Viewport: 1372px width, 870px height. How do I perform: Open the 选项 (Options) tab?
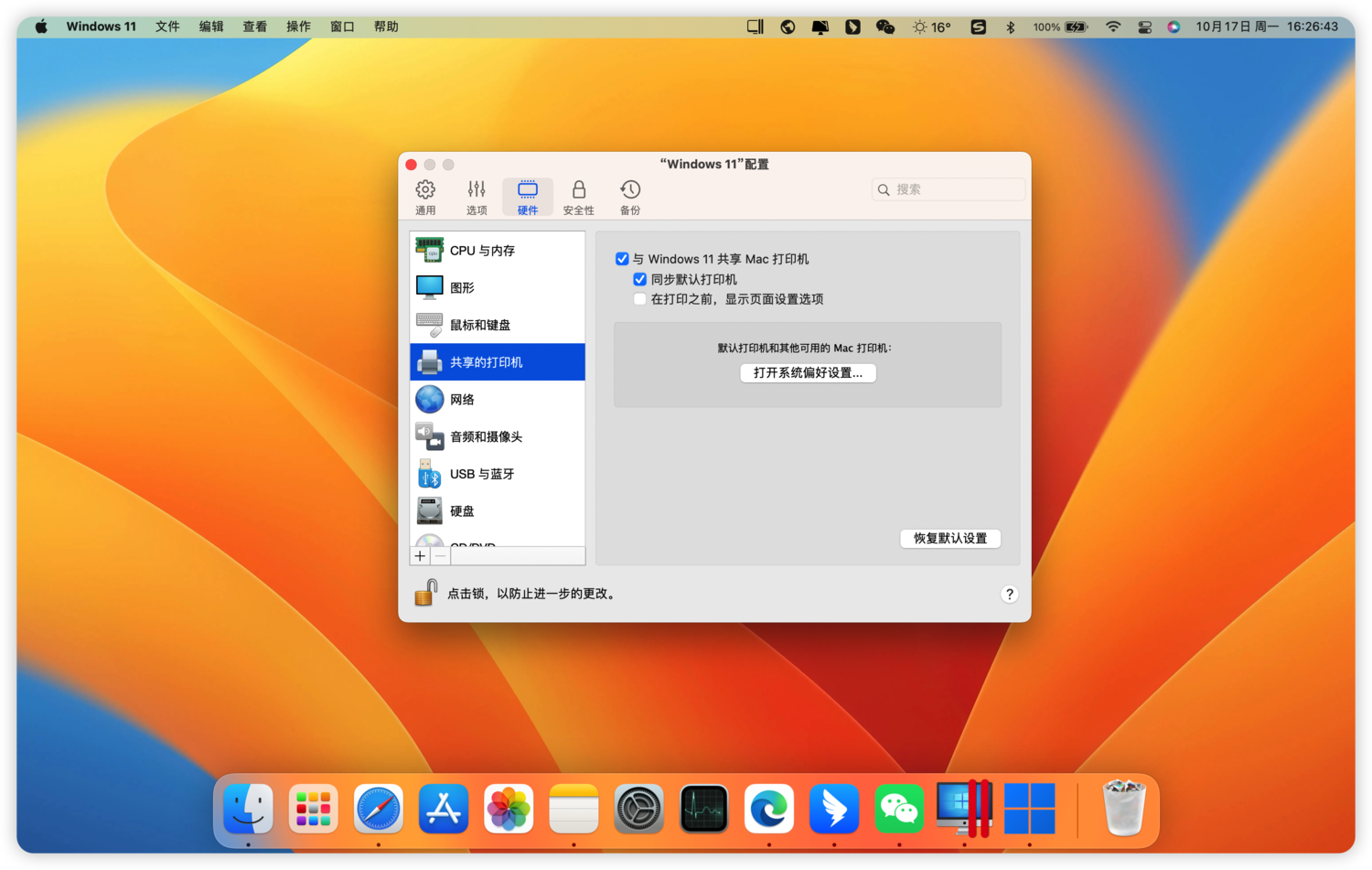[477, 198]
